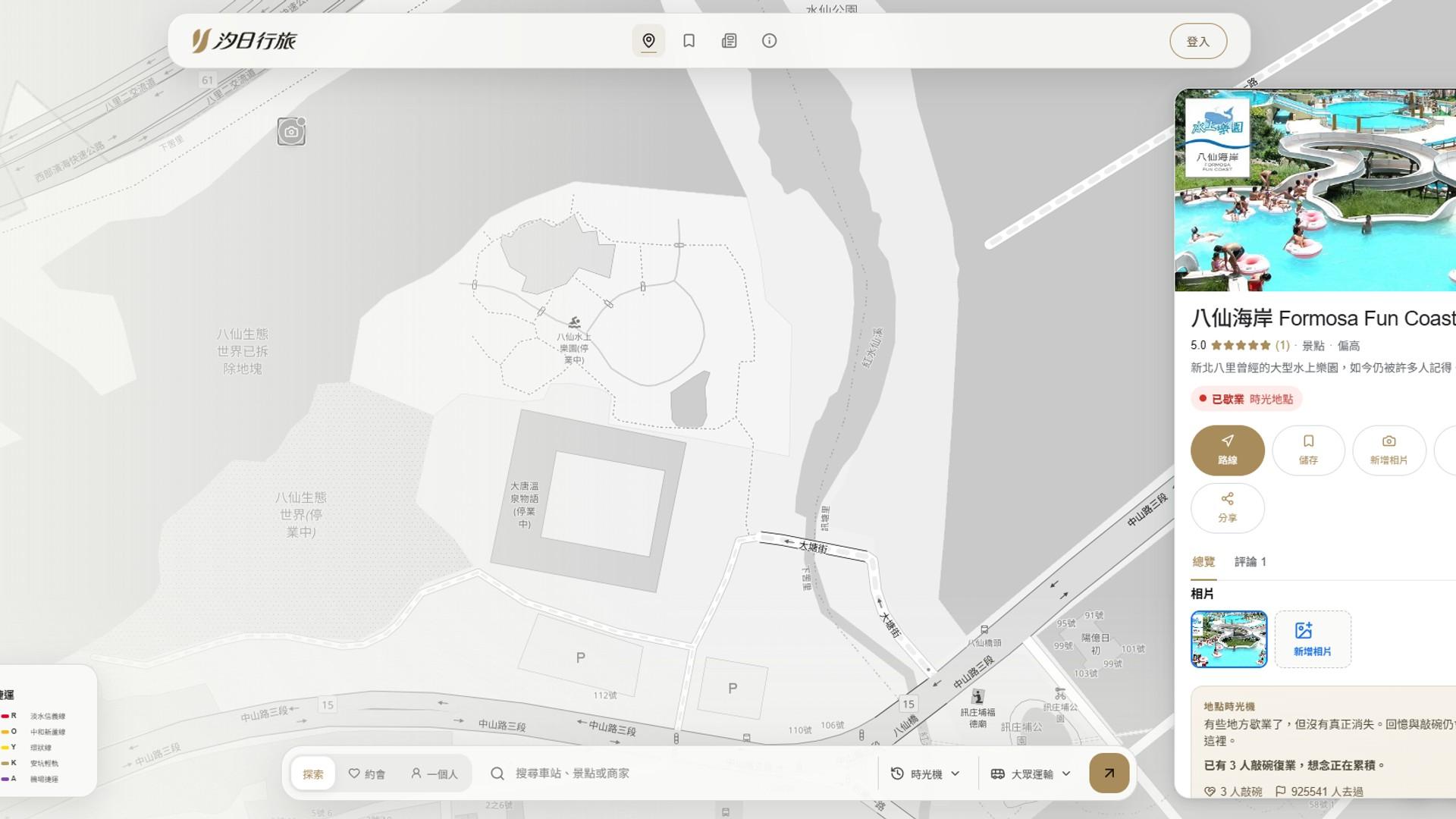Screen dimensions: 1456x819
Task: Click the 3 人敲碗 heart counter
Action: [1233, 792]
